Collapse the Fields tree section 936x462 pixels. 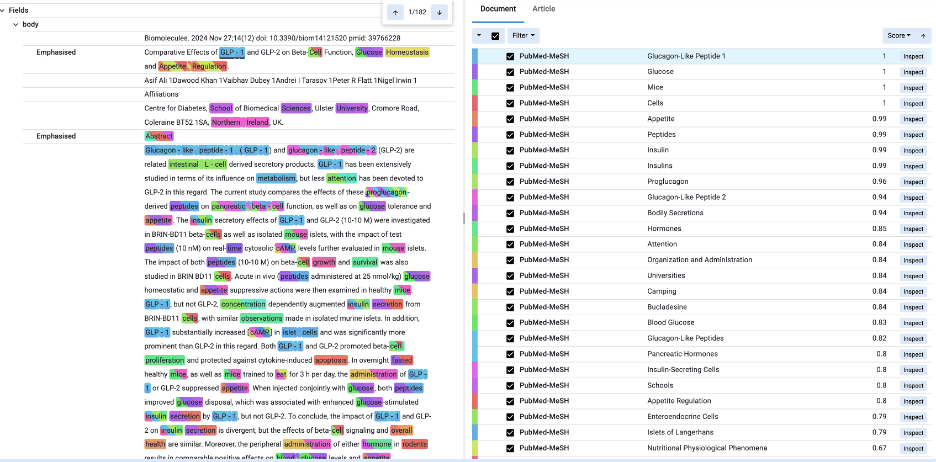(5, 9)
